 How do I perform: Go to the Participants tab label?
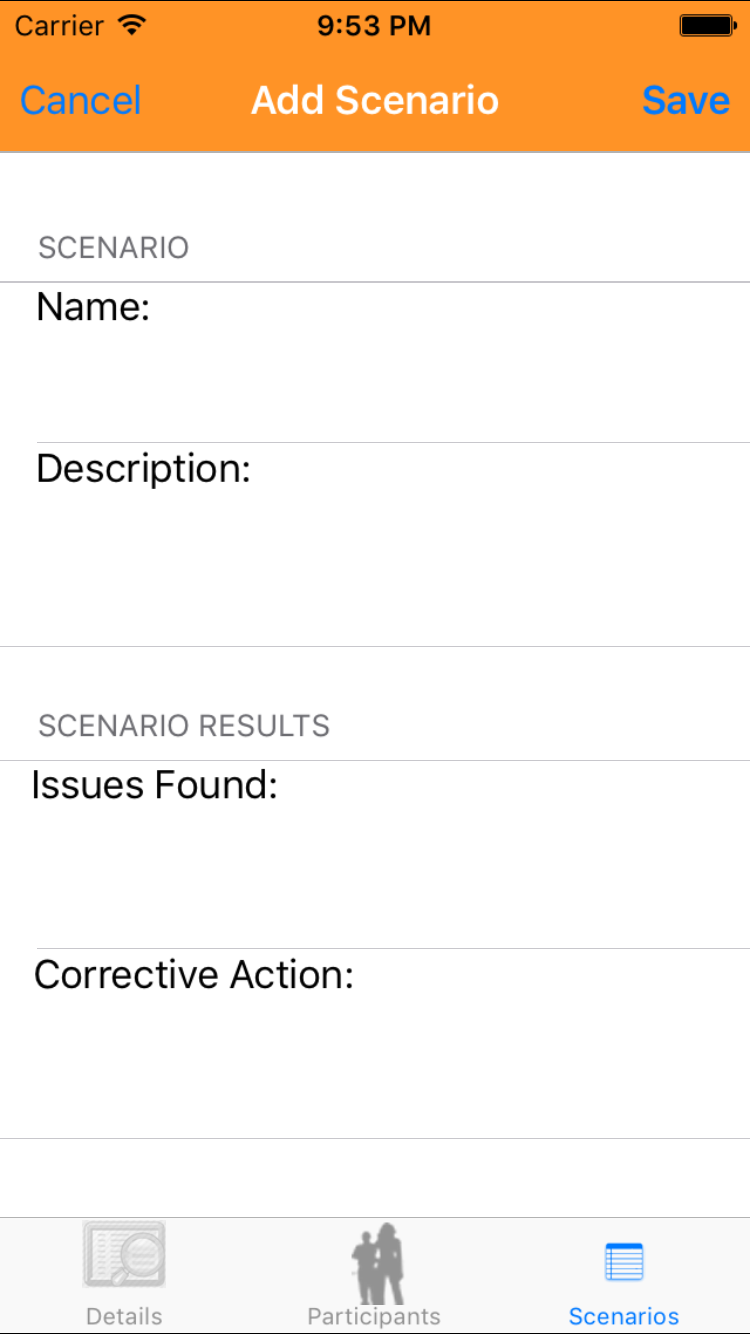point(374,1316)
